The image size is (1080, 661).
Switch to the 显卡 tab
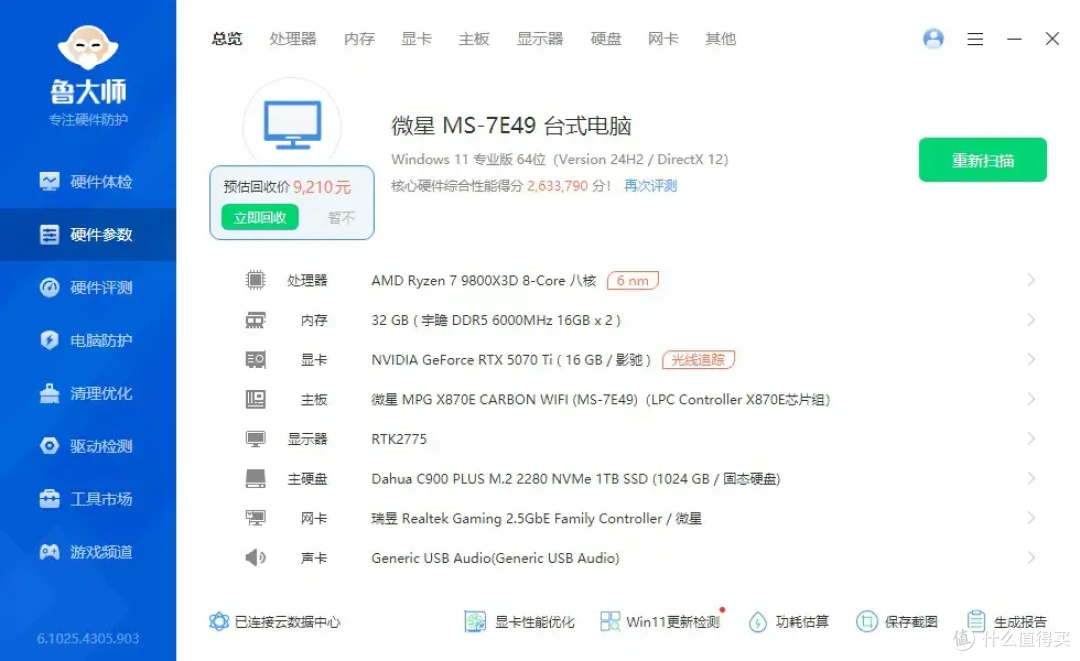[416, 39]
